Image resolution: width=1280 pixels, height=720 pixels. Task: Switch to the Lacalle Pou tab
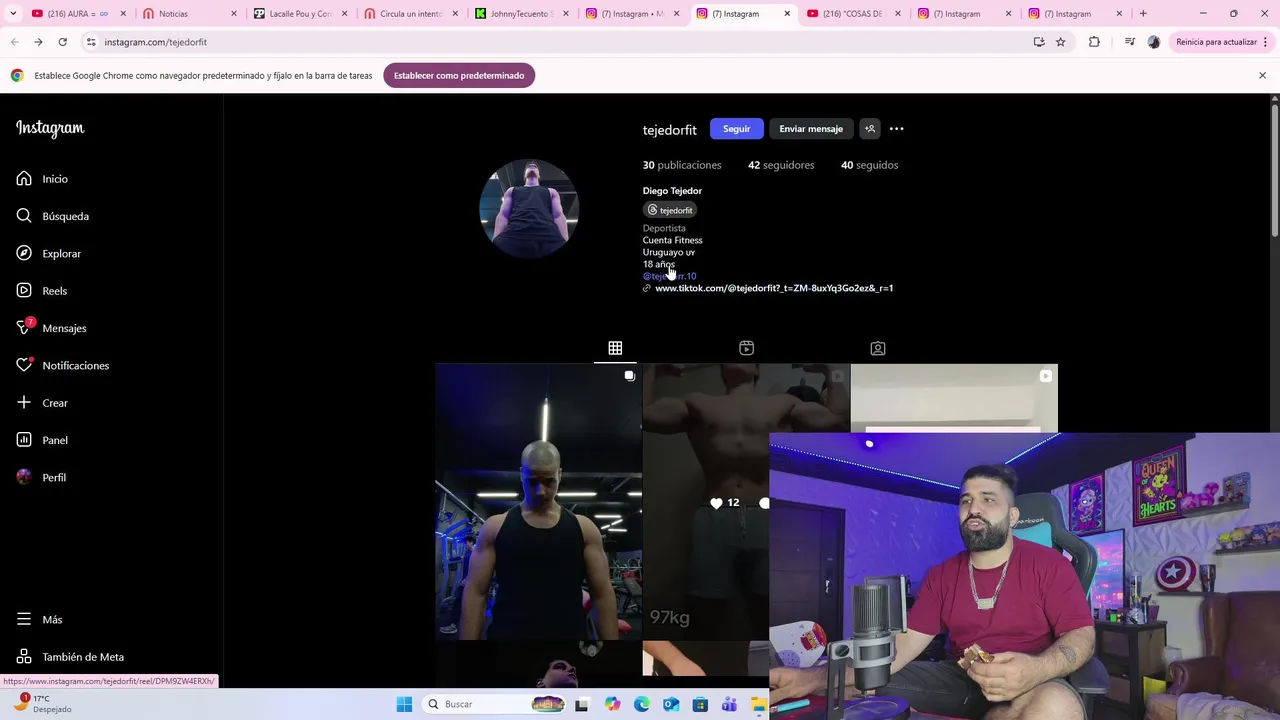(300, 14)
